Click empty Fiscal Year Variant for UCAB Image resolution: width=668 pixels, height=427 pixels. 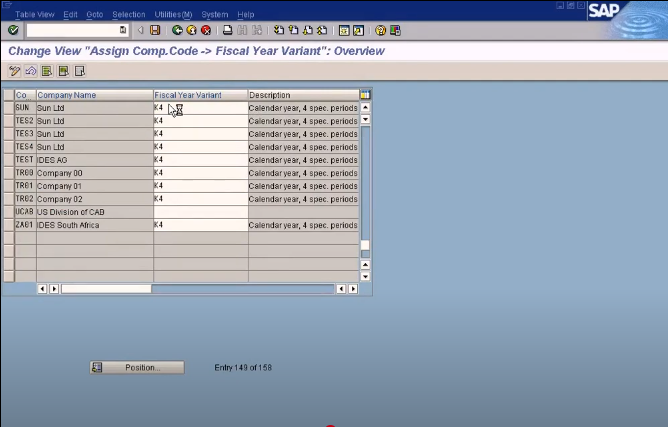click(201, 212)
